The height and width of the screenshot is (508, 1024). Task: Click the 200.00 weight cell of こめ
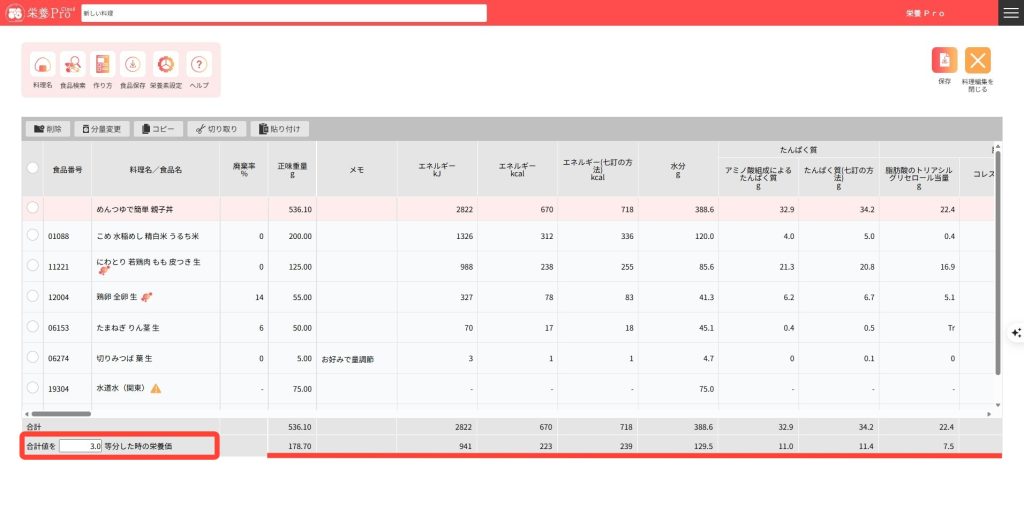coord(292,236)
